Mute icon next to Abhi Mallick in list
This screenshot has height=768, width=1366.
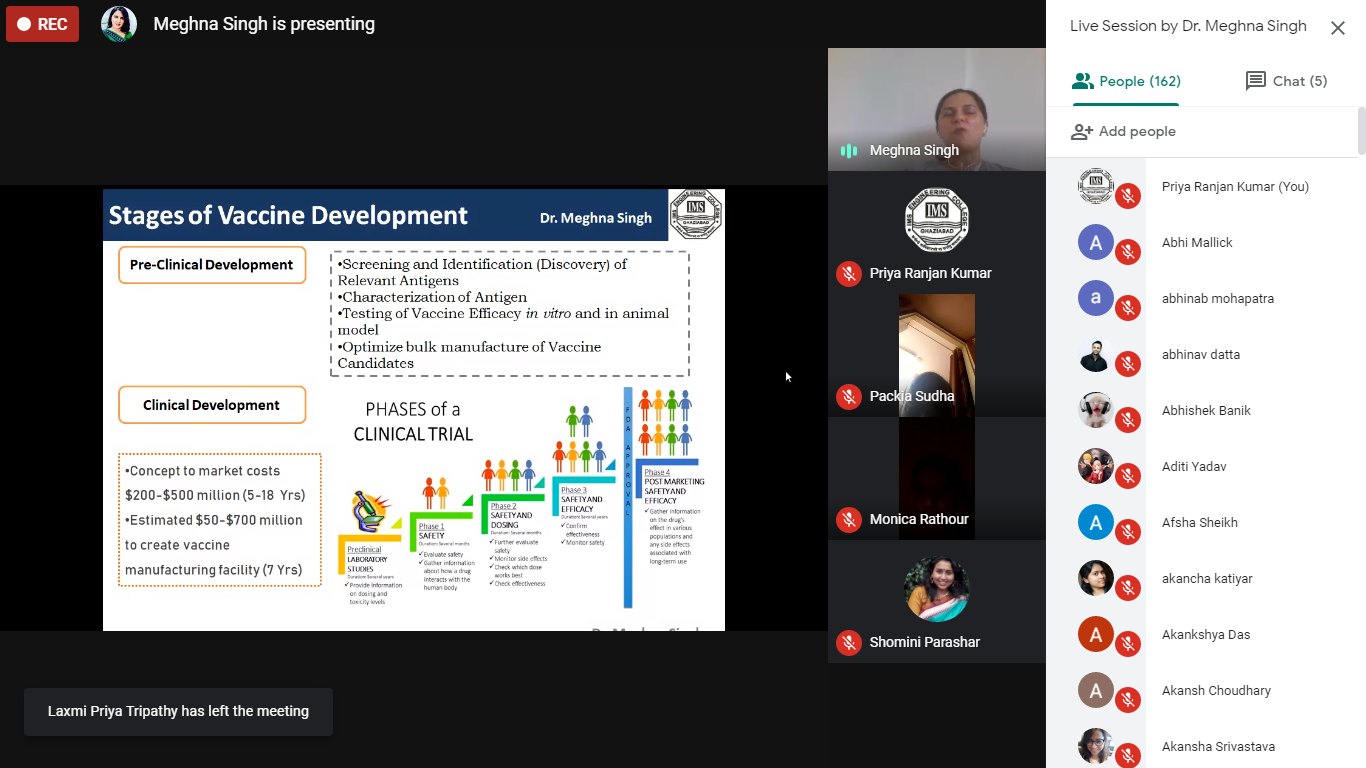click(x=1128, y=252)
